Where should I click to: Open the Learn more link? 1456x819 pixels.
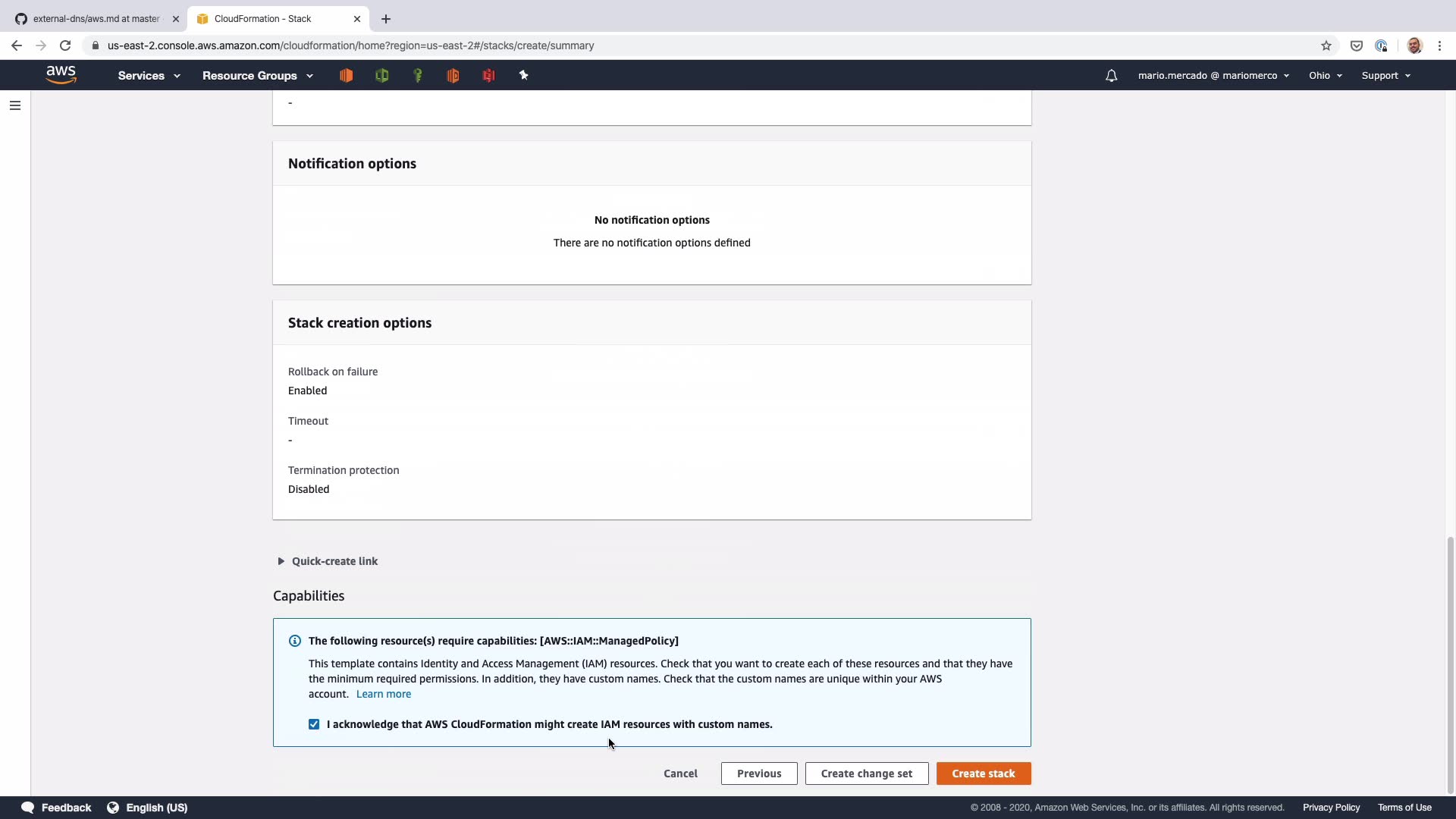(384, 694)
